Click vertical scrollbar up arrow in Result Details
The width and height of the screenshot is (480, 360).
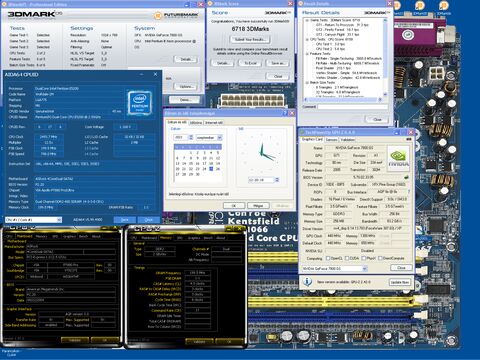pyautogui.click(x=385, y=20)
